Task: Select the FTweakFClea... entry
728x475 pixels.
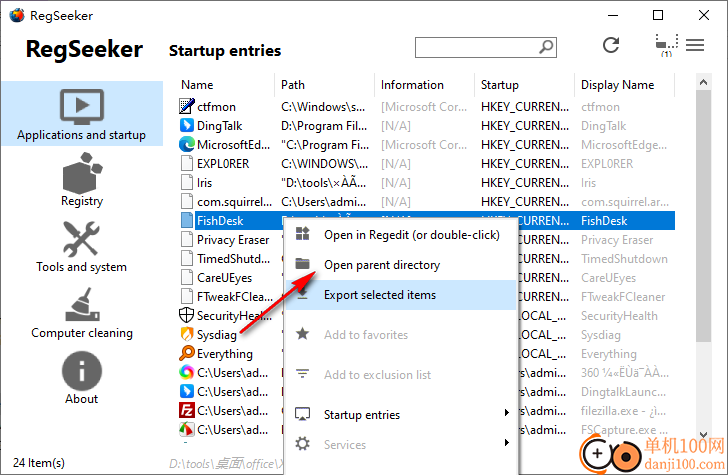Action: [x=235, y=297]
